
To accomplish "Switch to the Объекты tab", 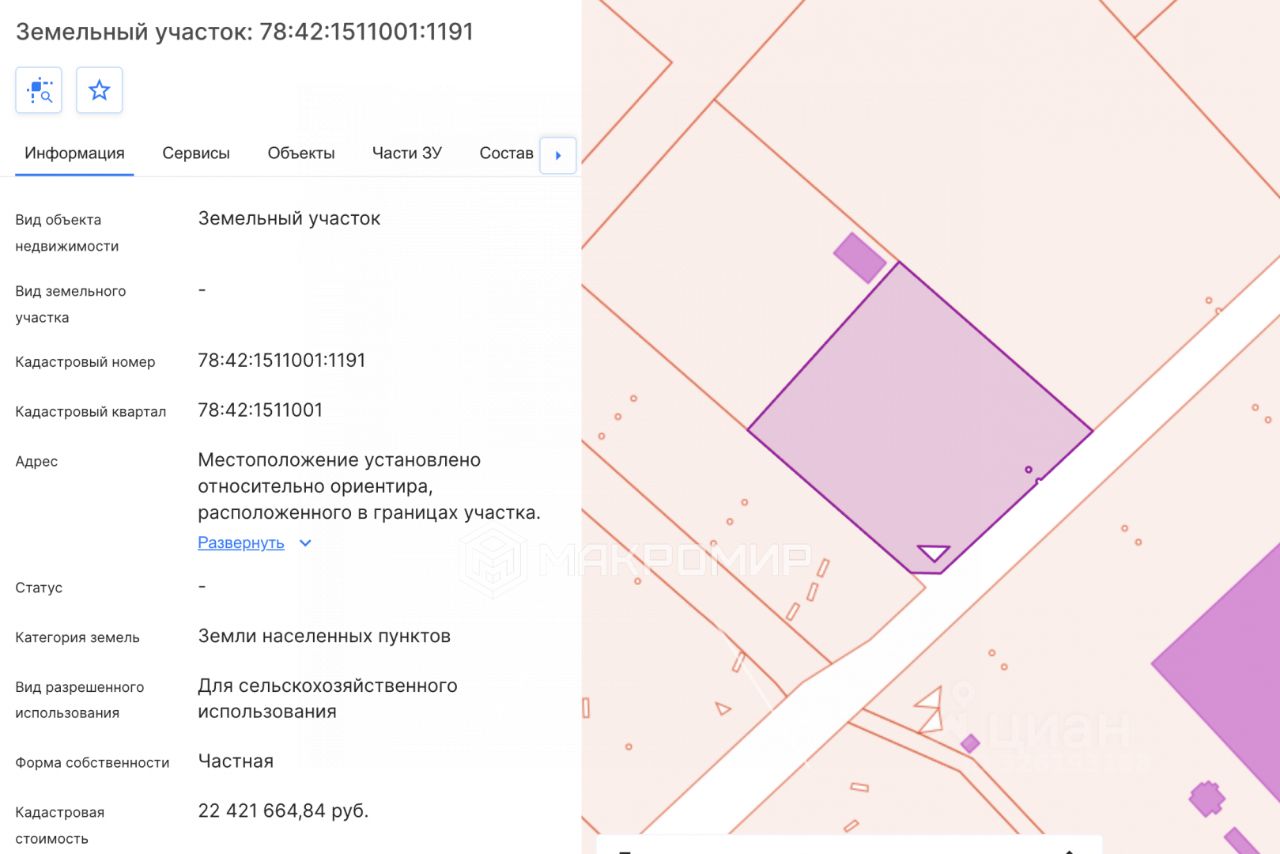I will (x=301, y=153).
